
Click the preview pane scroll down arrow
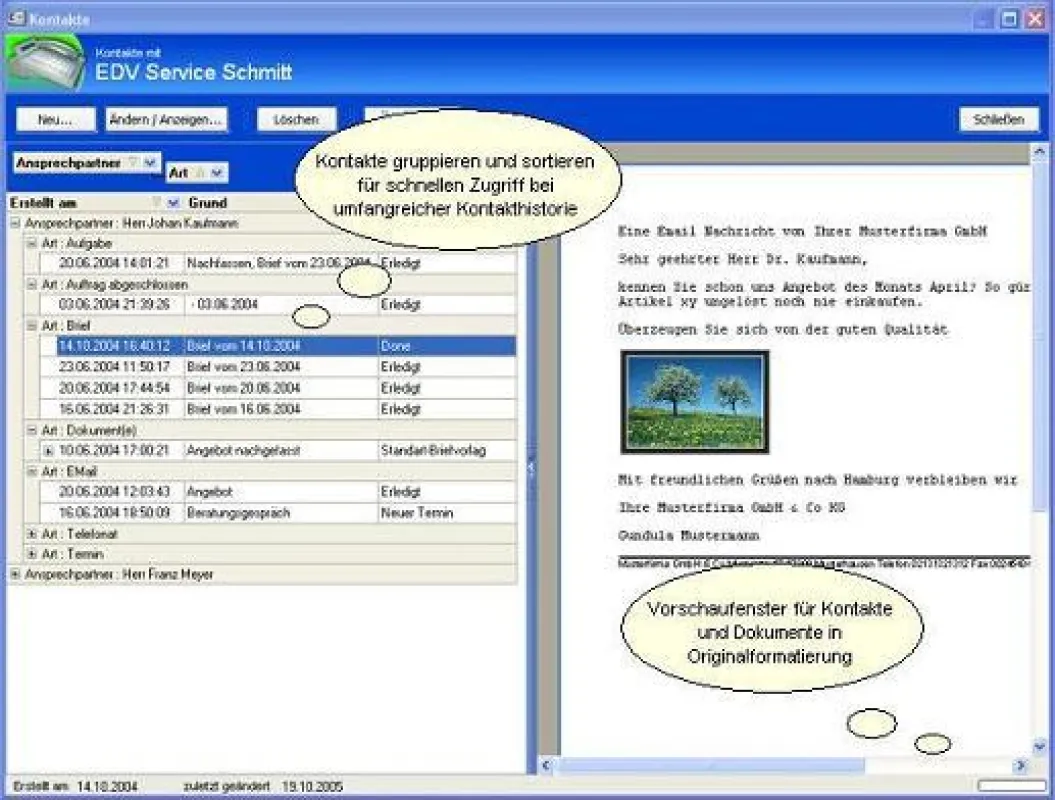(x=1040, y=746)
